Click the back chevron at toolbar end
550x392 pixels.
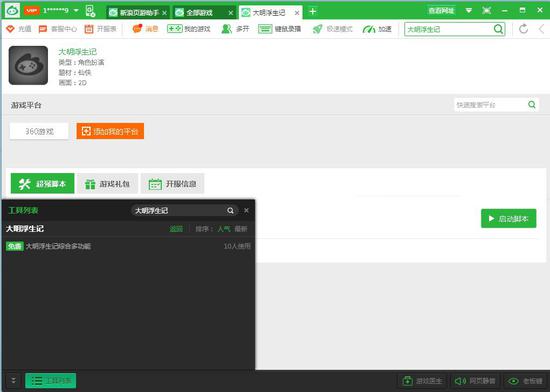point(542,29)
